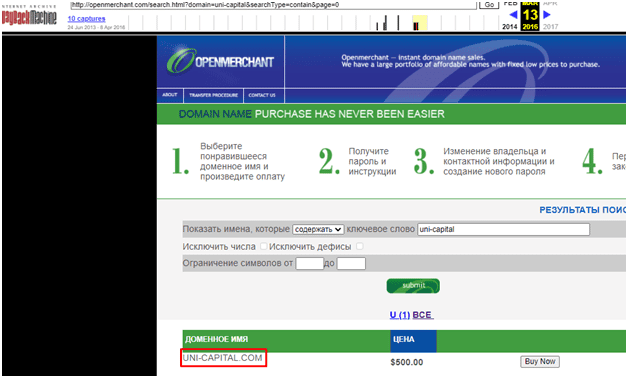Expand the содержать search type dropdown
This screenshot has height=378, width=628.
[318, 229]
